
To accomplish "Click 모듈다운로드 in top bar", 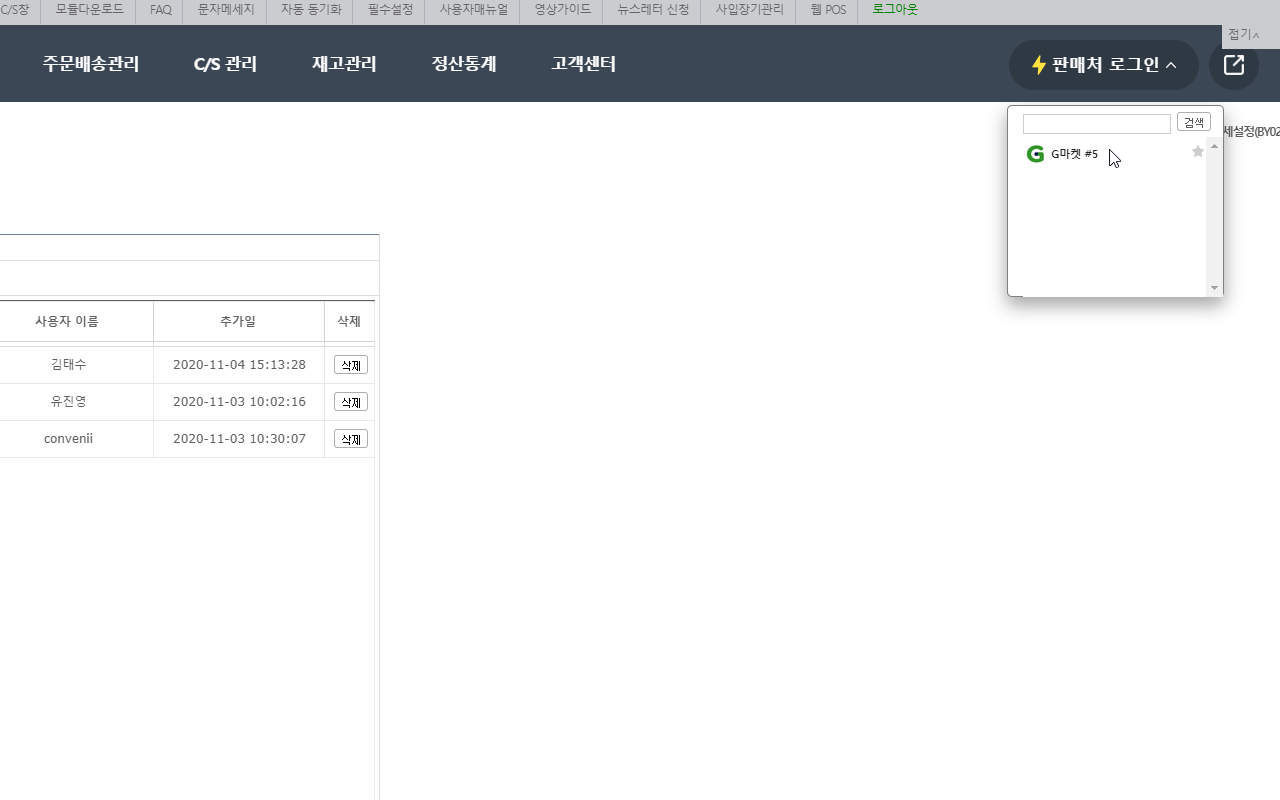I will coord(90,9).
